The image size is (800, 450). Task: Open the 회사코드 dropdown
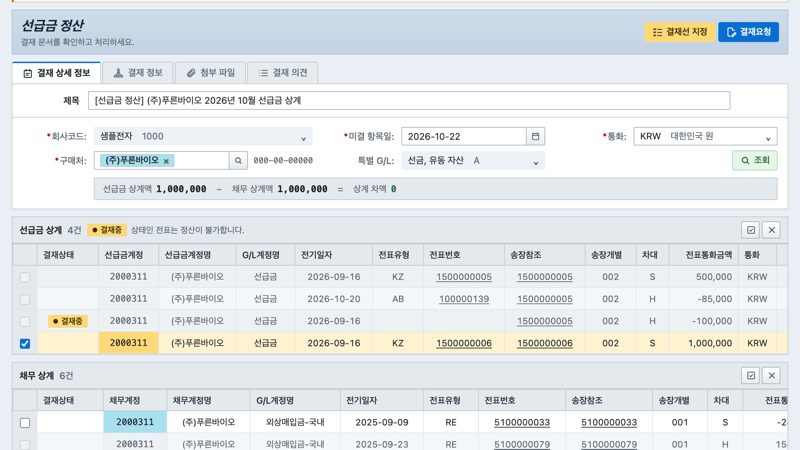click(203, 136)
